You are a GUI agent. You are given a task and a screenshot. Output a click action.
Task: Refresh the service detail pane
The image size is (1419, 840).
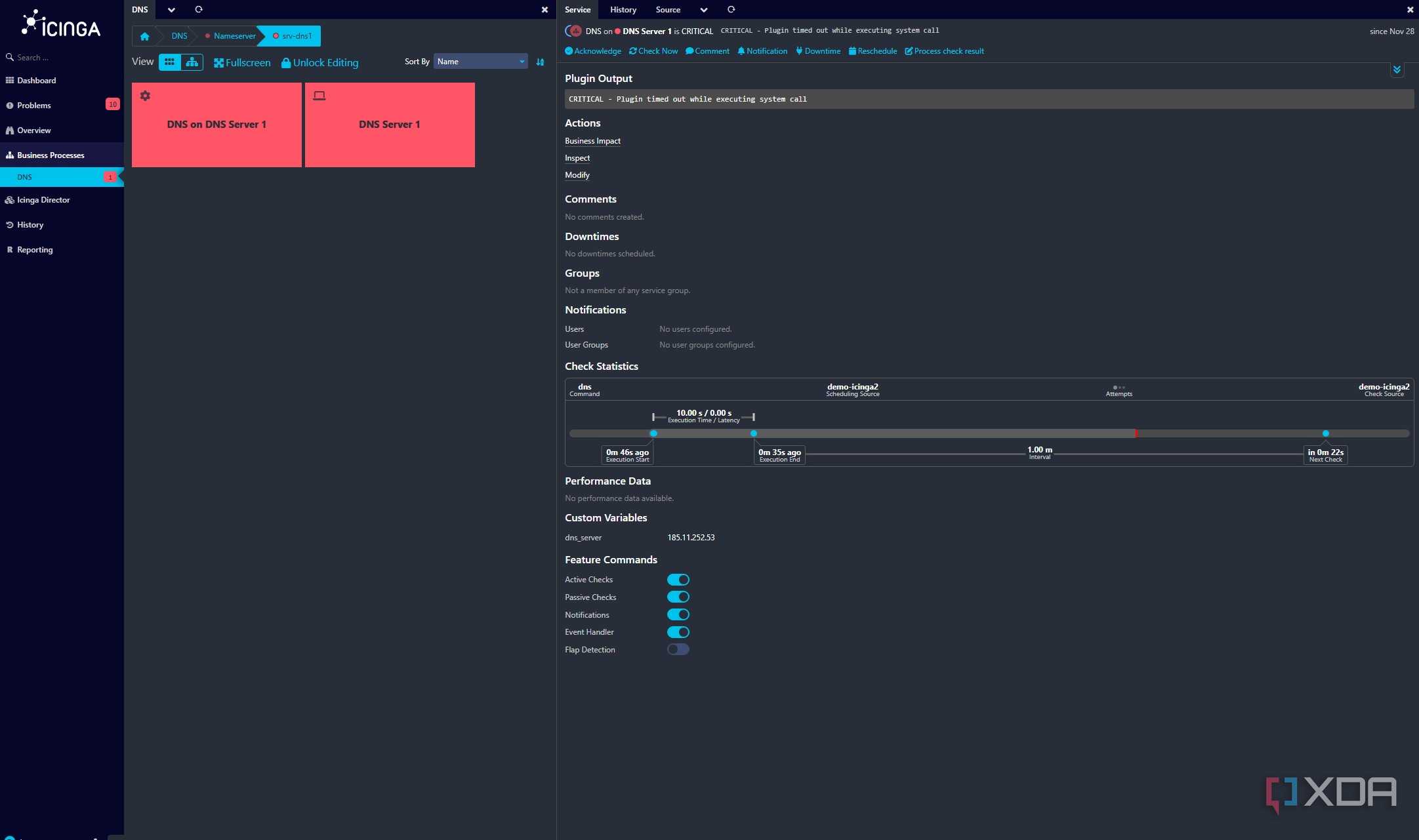click(731, 9)
